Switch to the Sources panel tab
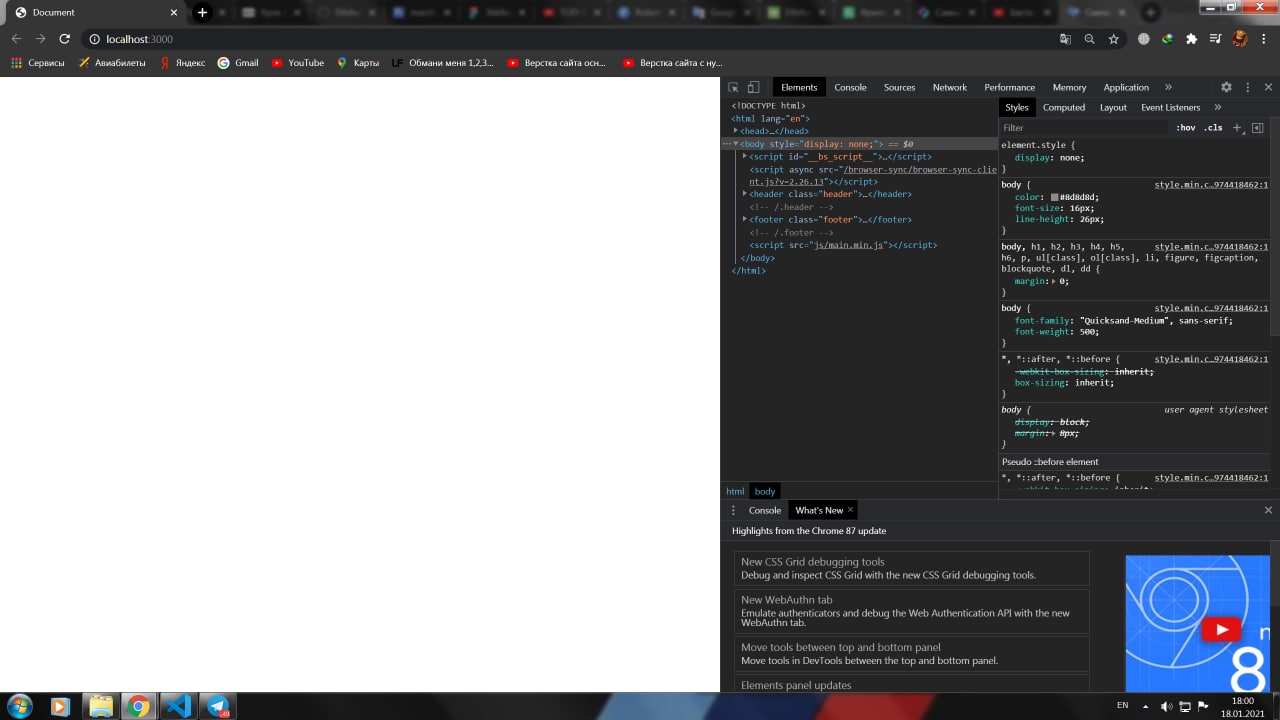 (x=899, y=87)
